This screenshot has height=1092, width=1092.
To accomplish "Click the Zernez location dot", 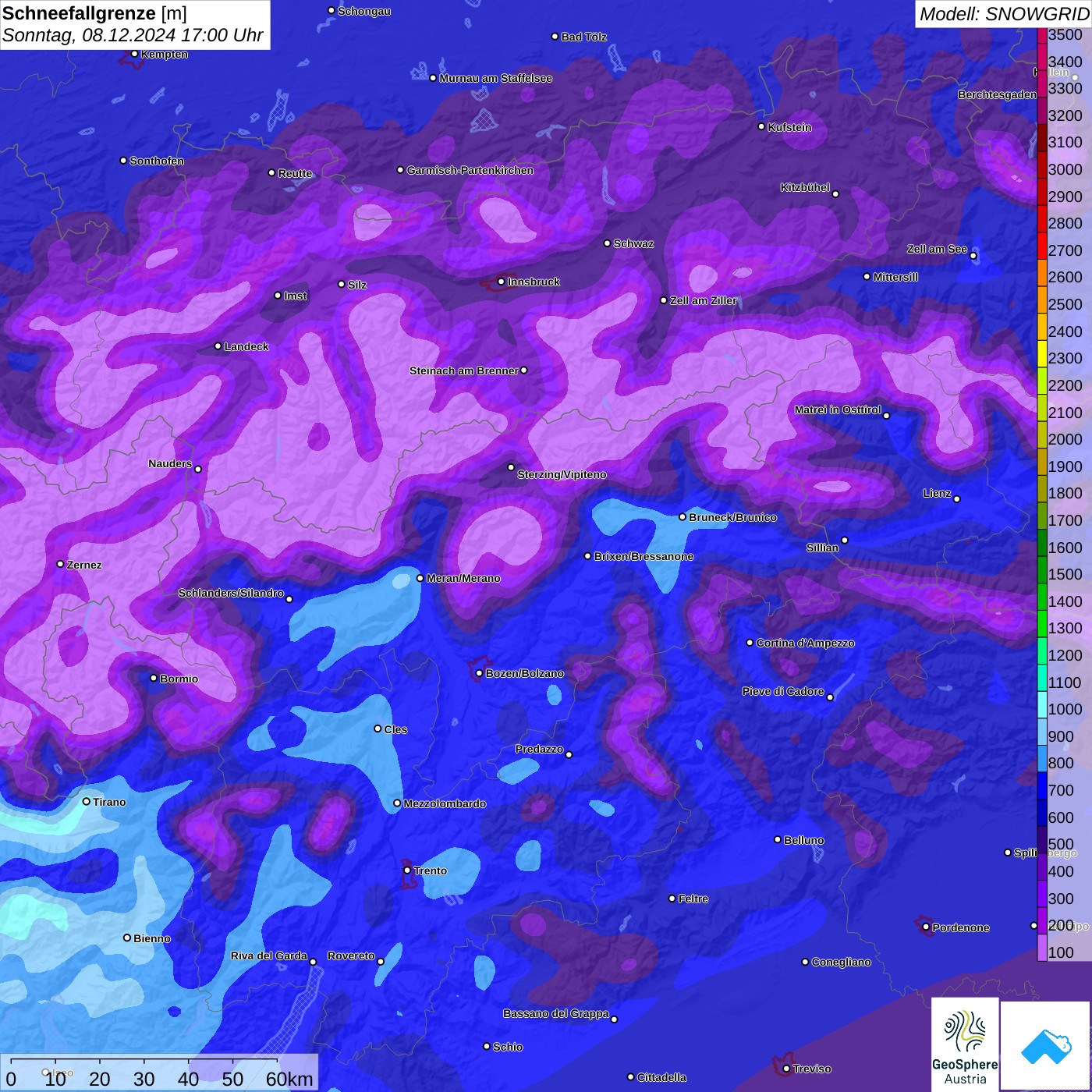I will click(x=61, y=564).
